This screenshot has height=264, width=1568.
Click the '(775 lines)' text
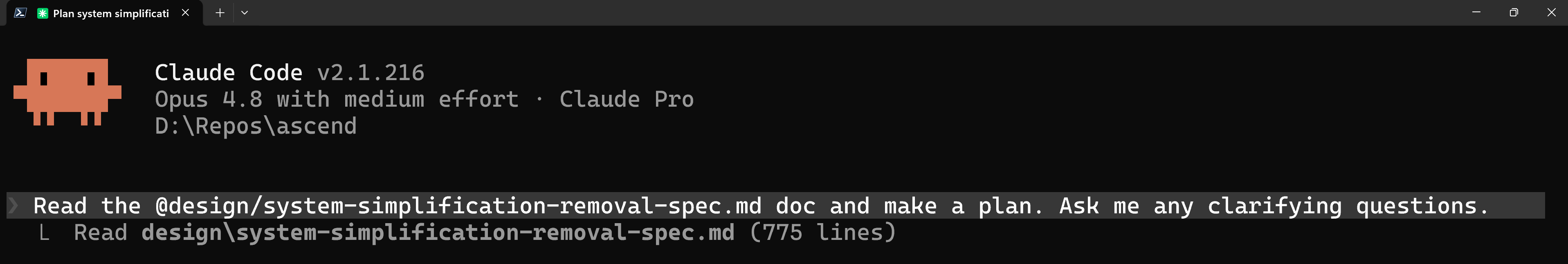point(823,233)
